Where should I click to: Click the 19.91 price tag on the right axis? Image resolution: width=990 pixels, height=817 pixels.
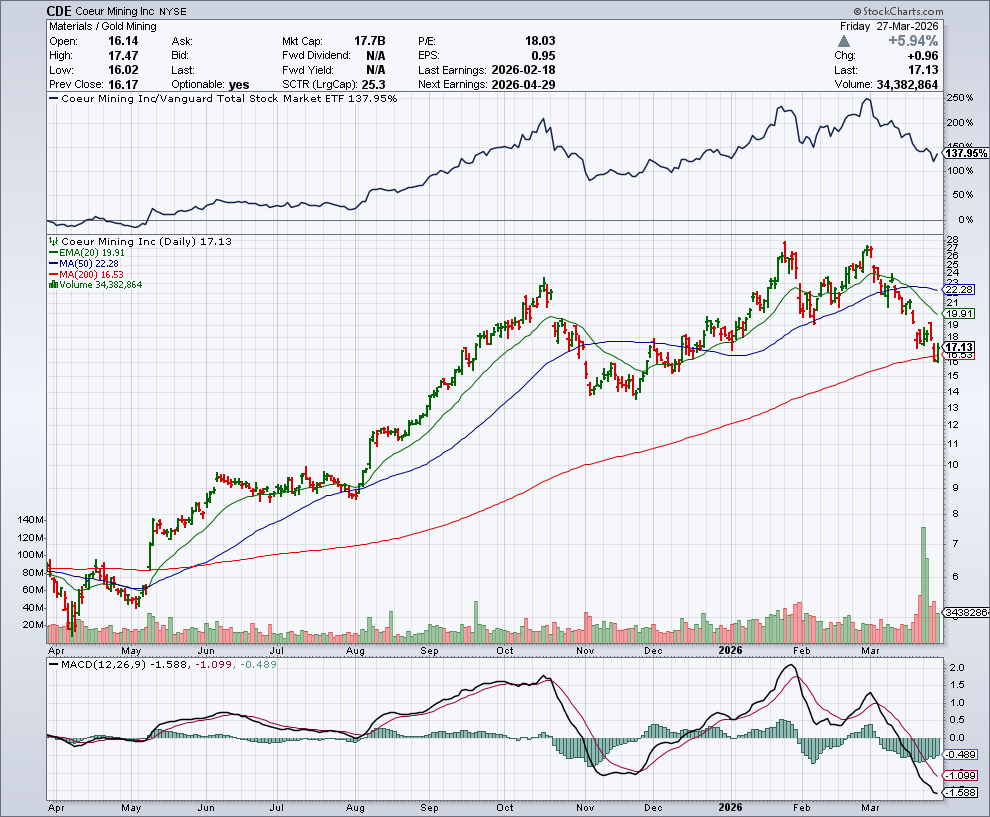click(x=959, y=314)
